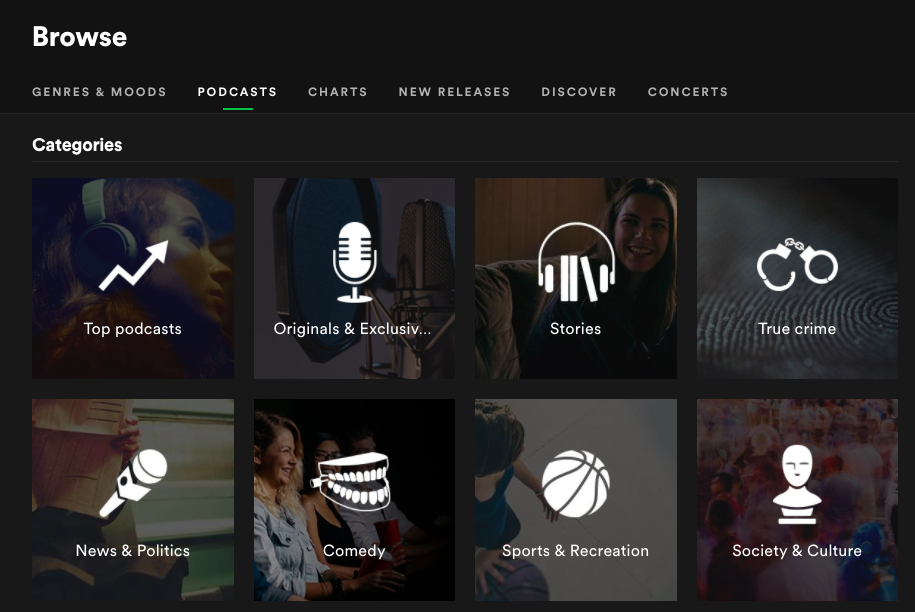Switch to the Discover tab

tap(579, 92)
